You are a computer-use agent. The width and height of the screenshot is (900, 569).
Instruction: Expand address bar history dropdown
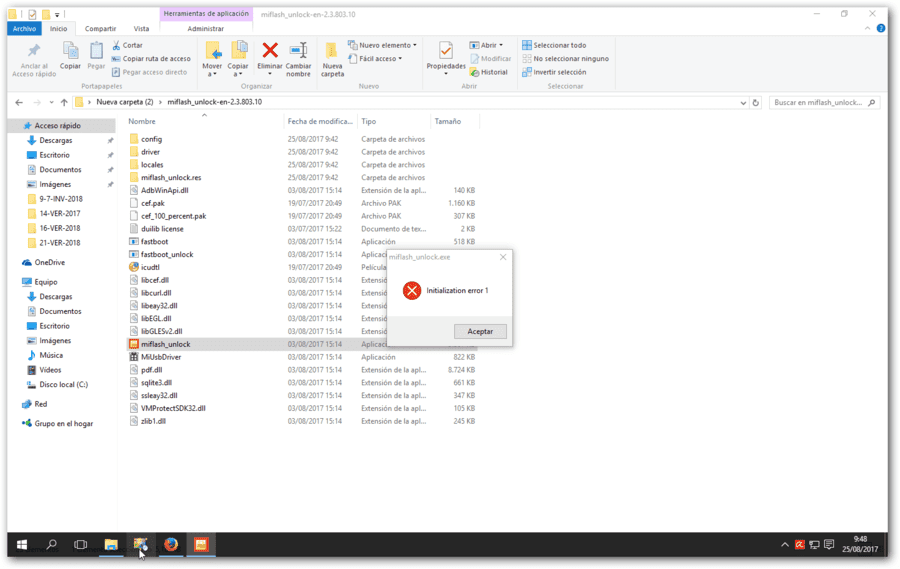pyautogui.click(x=743, y=103)
